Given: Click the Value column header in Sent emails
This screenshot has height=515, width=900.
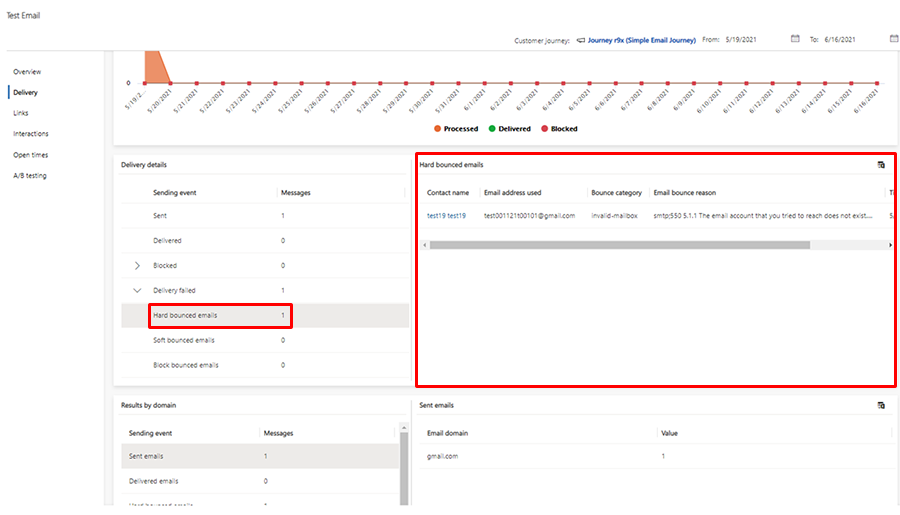Looking at the screenshot, I should 669,433.
